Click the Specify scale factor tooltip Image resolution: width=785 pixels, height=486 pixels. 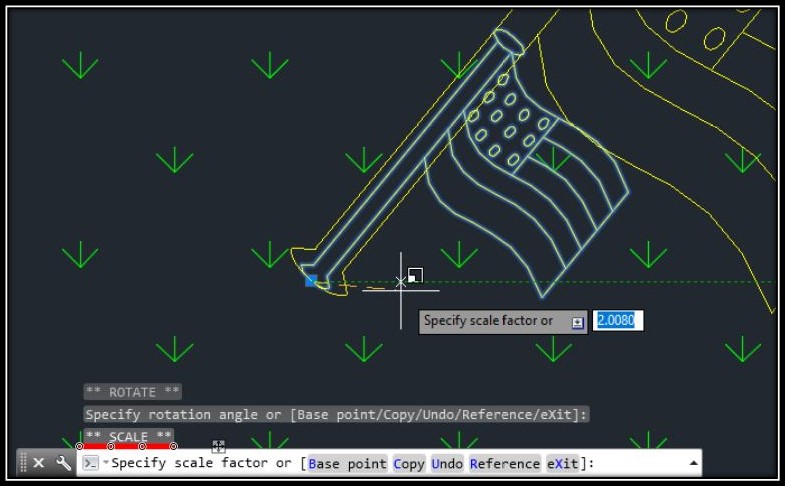pos(503,321)
